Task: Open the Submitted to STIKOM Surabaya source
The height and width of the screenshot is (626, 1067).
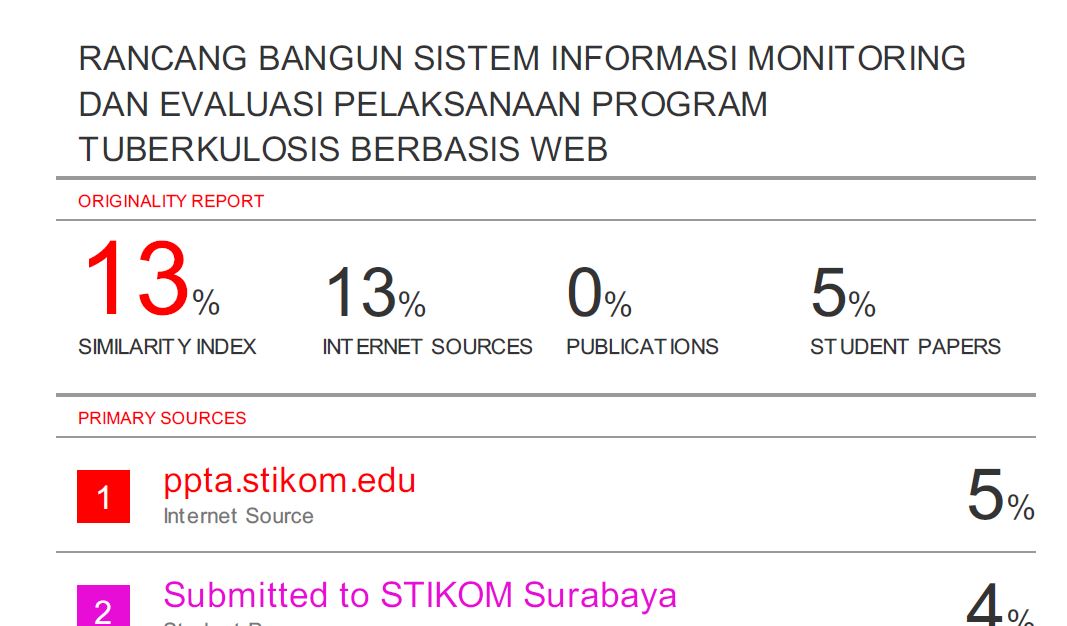Action: pyautogui.click(x=420, y=595)
